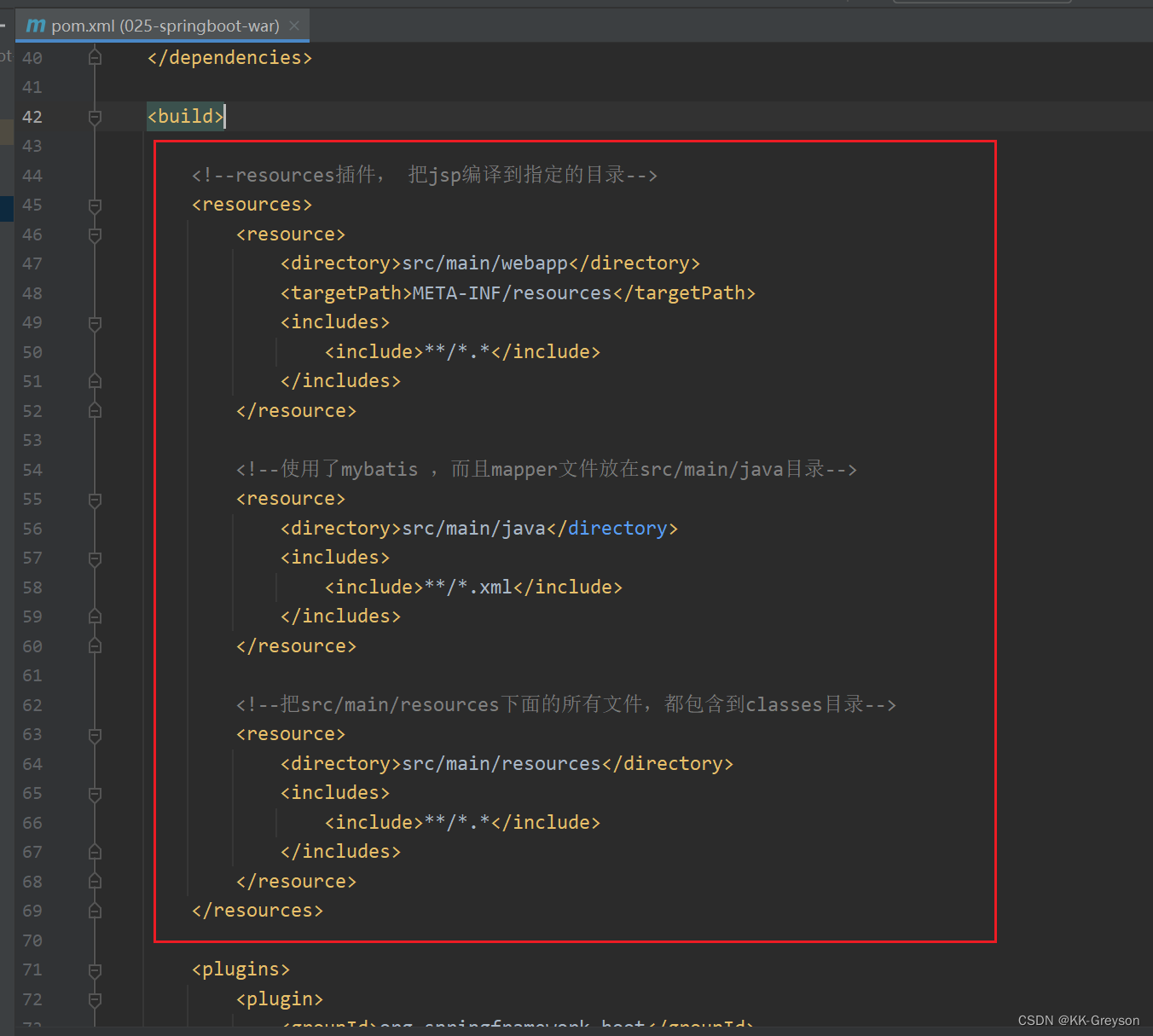Viewport: 1153px width, 1036px height.
Task: Click the </includes> tag on line 59
Action: coord(340,616)
